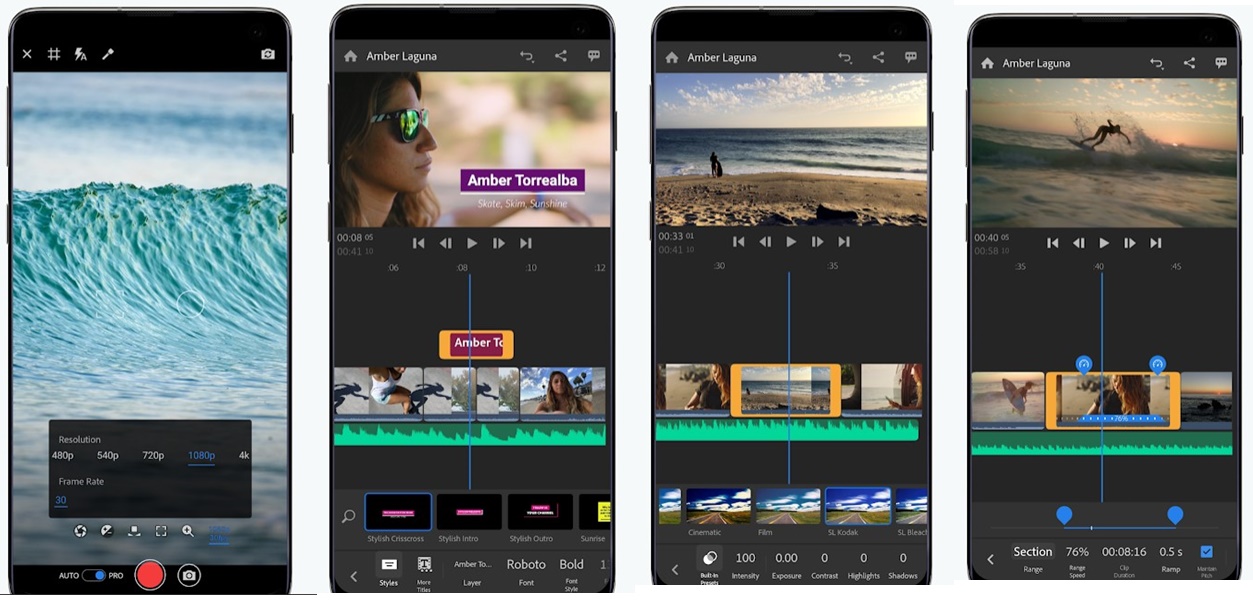This screenshot has height=600, width=1253.
Task: Open the Layer dropdown showing Amber To...
Action: [x=472, y=571]
